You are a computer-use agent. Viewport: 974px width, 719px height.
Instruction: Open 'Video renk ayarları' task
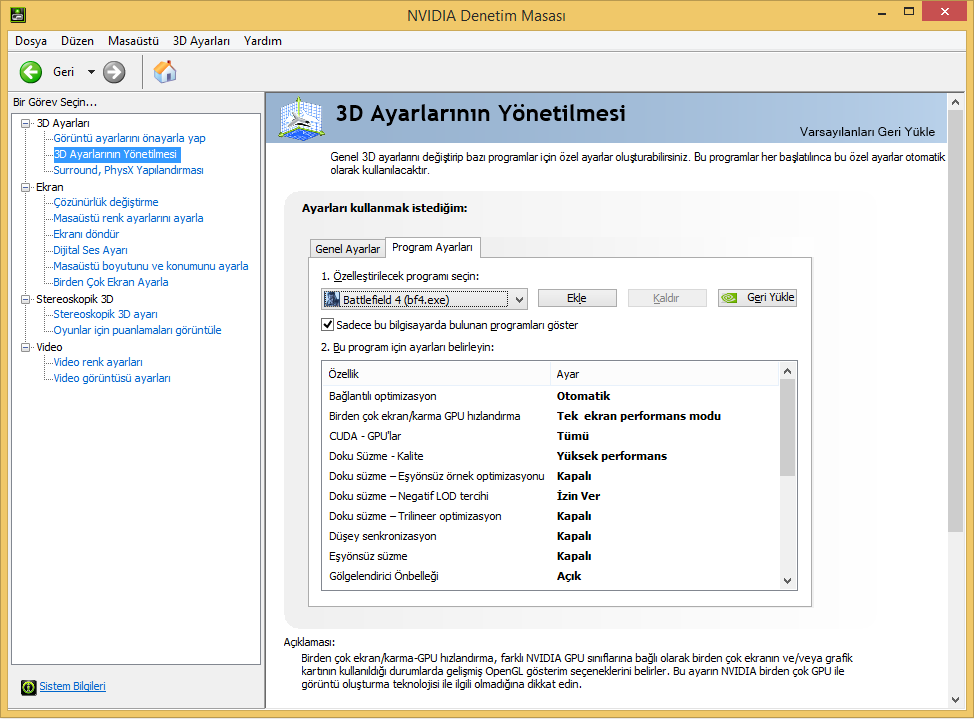coord(98,362)
